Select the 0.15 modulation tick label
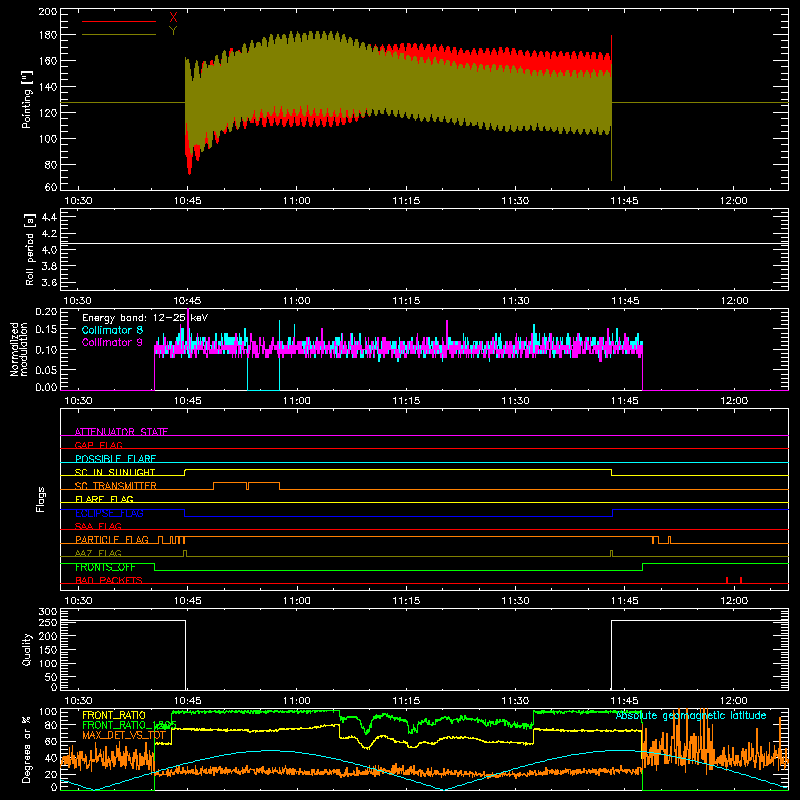 [46, 330]
